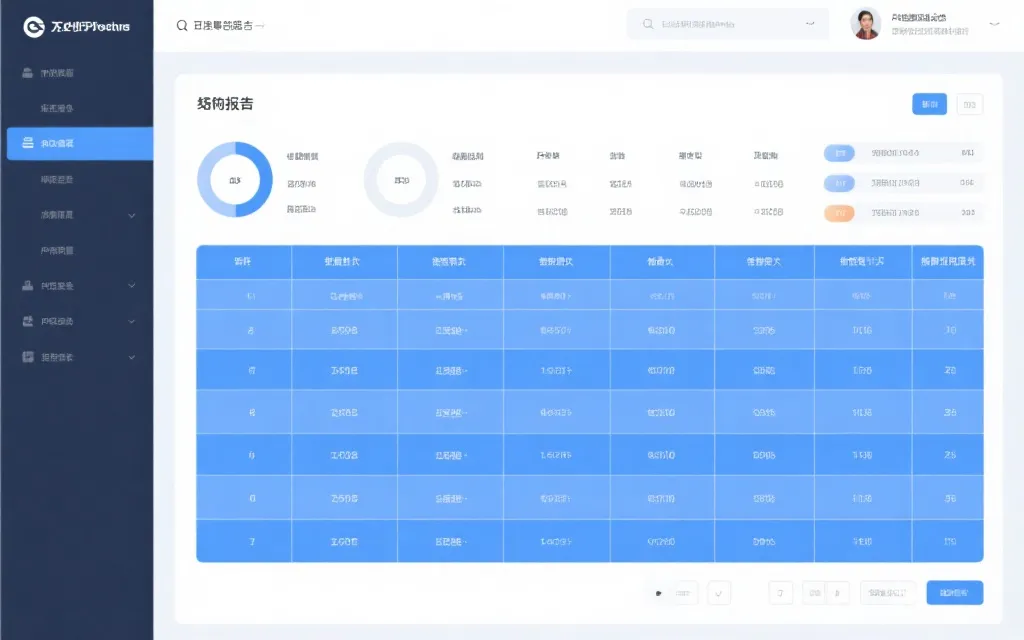The width and height of the screenshot is (1024, 640).
Task: Open the sidebar reports section via its icon
Action: (x=26, y=285)
